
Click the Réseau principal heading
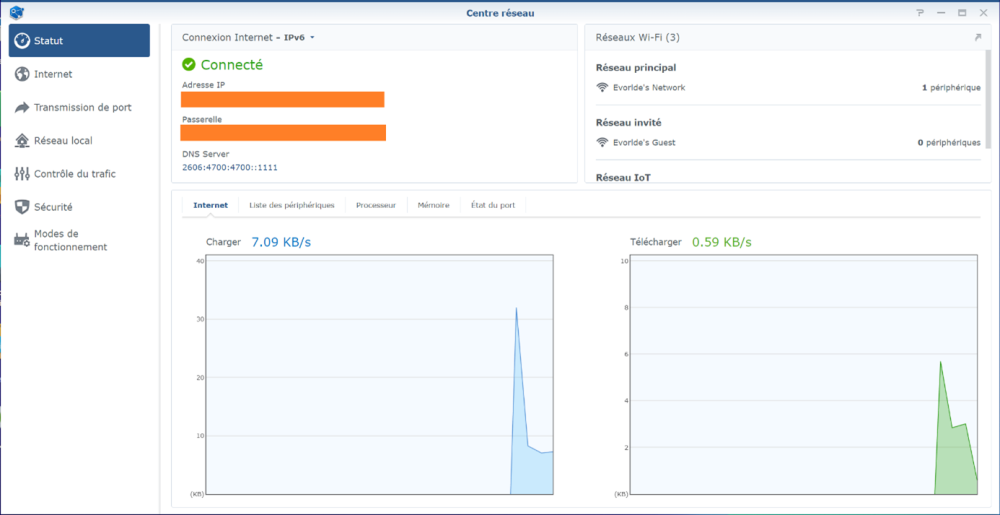(x=636, y=68)
